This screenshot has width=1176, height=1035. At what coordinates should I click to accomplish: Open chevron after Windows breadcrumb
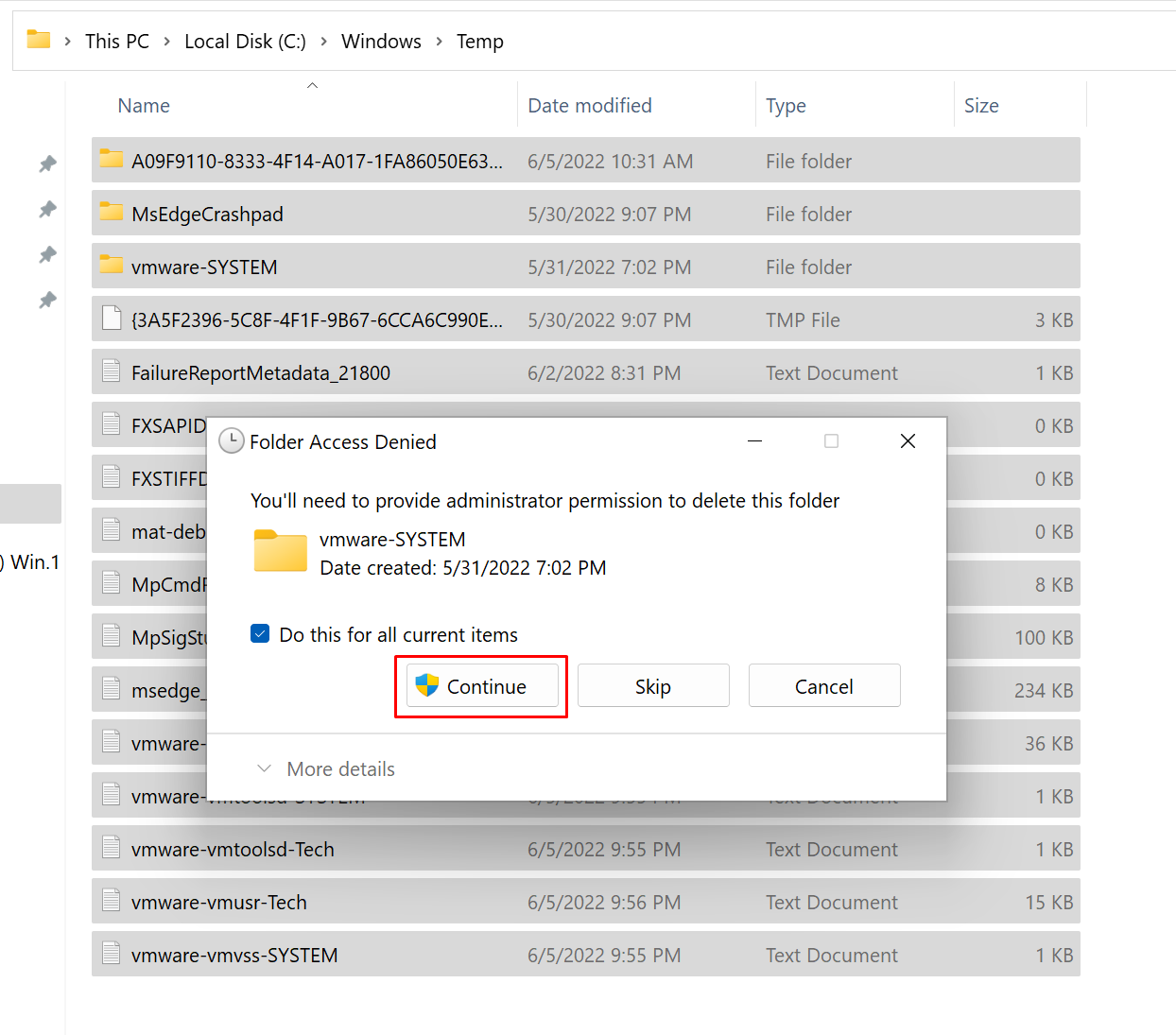(x=440, y=42)
